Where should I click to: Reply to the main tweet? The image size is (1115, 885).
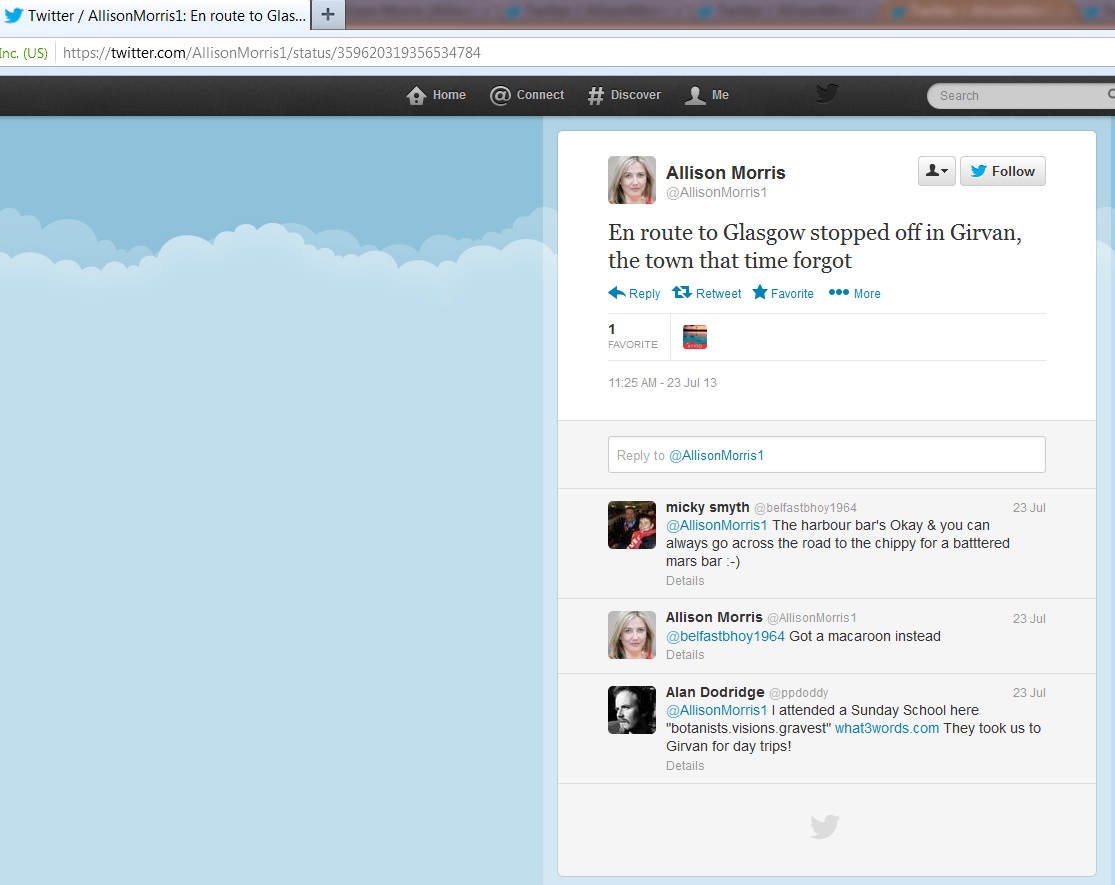634,293
